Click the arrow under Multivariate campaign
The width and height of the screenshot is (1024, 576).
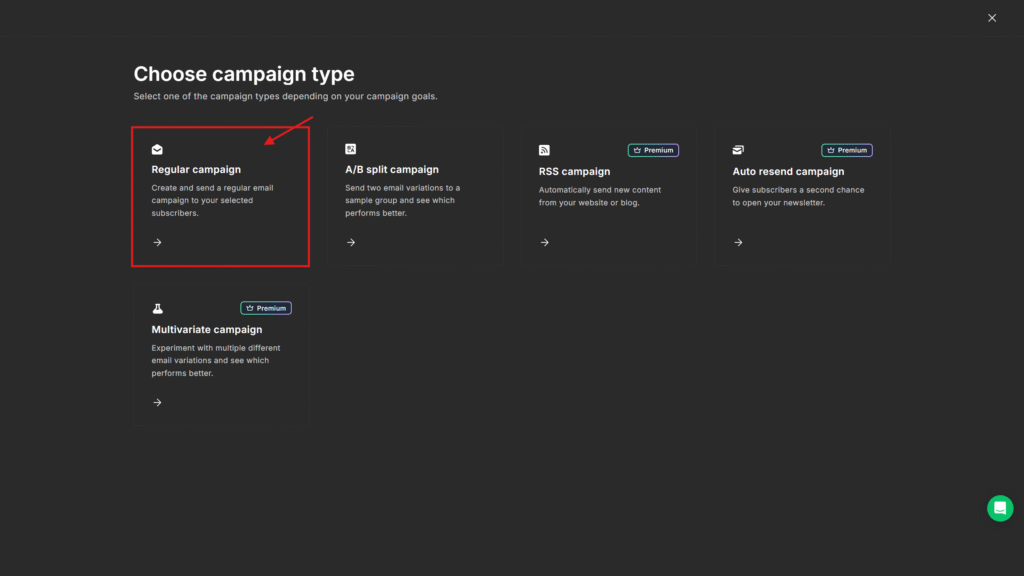[x=157, y=402]
